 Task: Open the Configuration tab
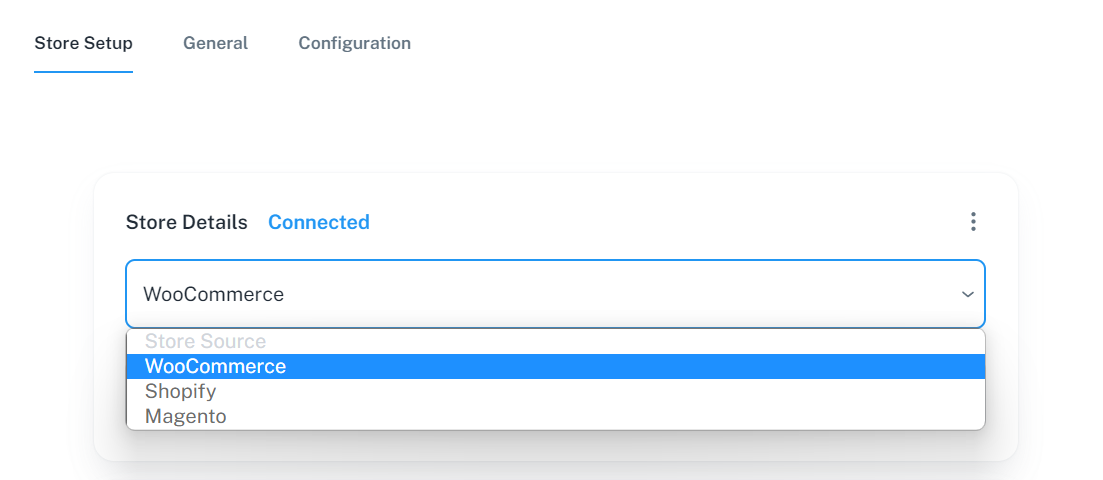354,43
